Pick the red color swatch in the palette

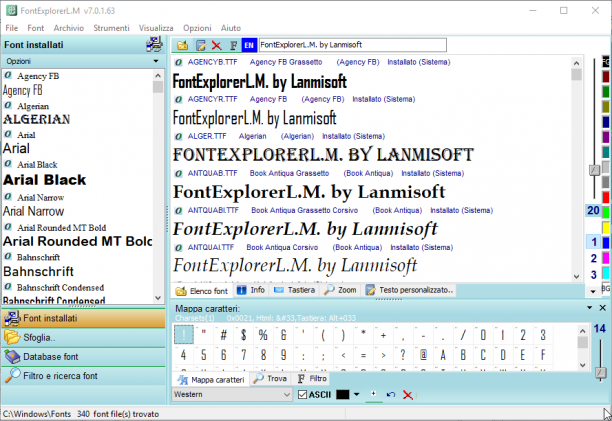[606, 197]
